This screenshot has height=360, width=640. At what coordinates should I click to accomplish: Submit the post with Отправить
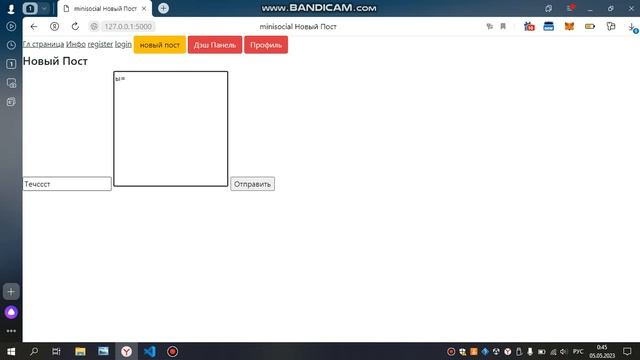tap(252, 184)
